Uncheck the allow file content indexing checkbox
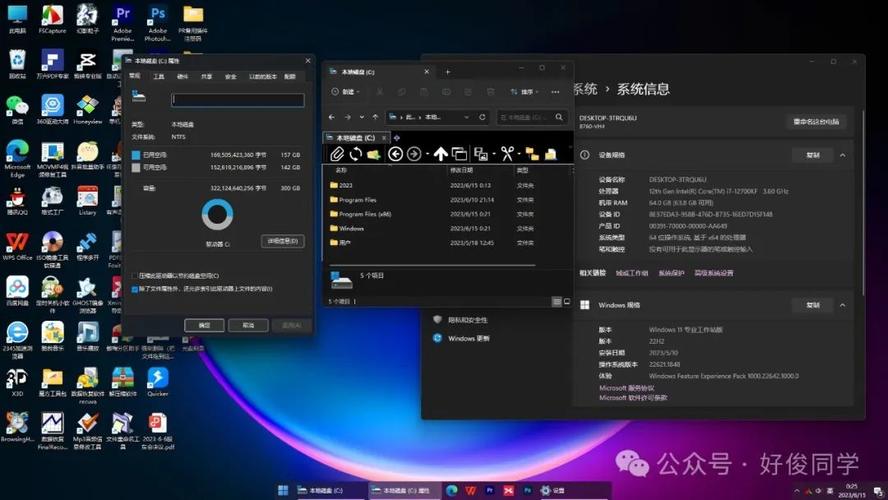Screen dimensions: 888x500 (134, 289)
